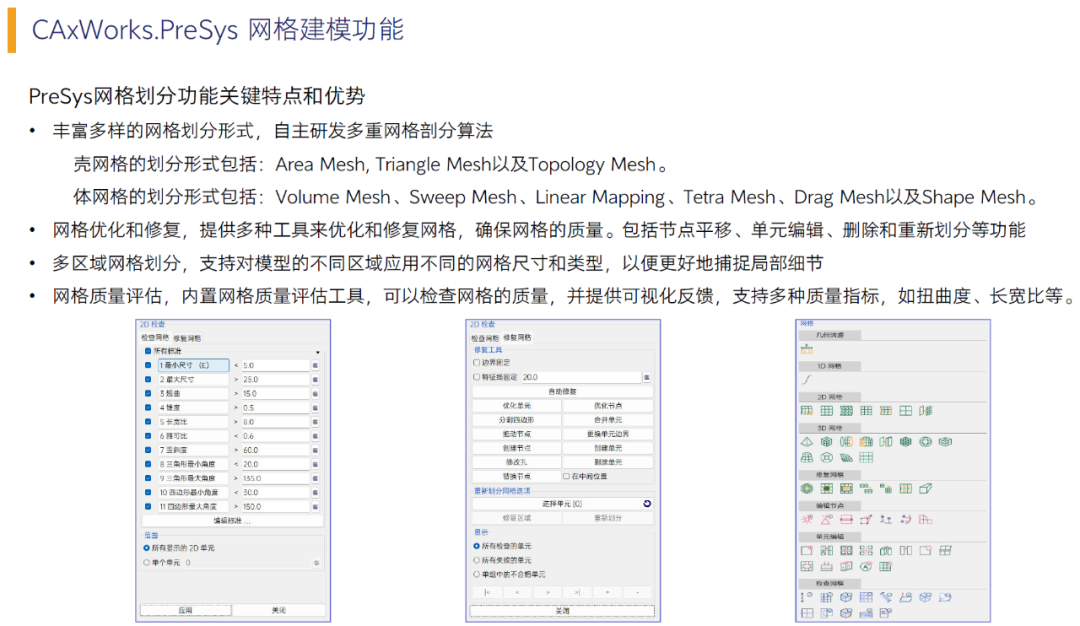The width and height of the screenshot is (1080, 626).
Task: Click the 应用 button
Action: [185, 610]
